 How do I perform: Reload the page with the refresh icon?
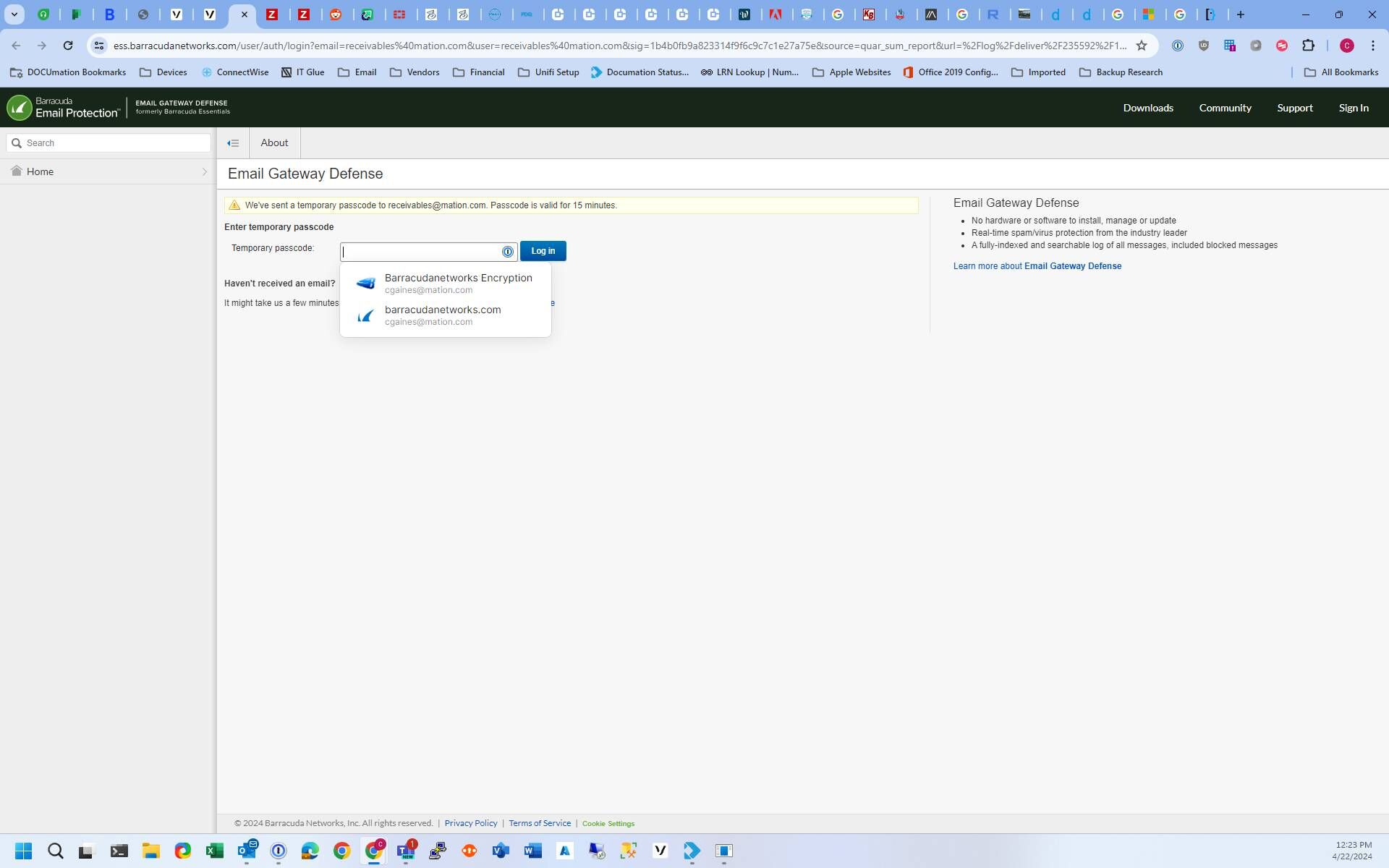point(68,46)
